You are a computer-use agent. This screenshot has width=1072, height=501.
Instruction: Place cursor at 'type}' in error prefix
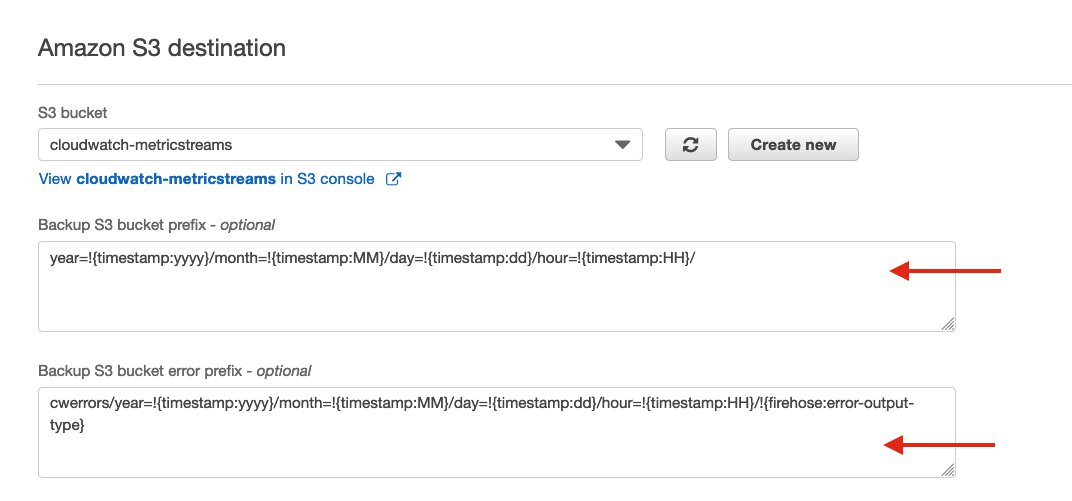pos(67,425)
